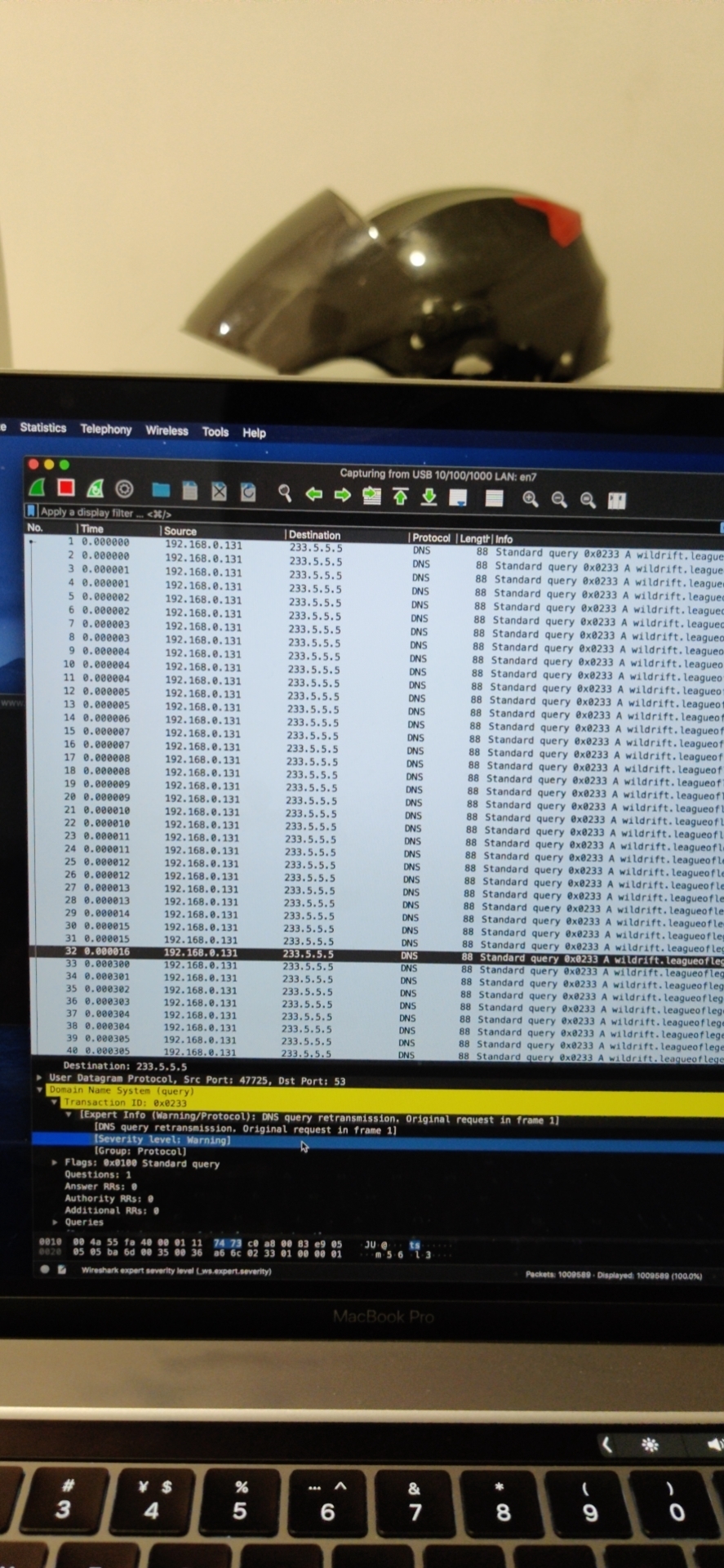This screenshot has width=724, height=1568.
Task: Click the 'Wireshark expert severity level' status text
Action: [x=175, y=1271]
